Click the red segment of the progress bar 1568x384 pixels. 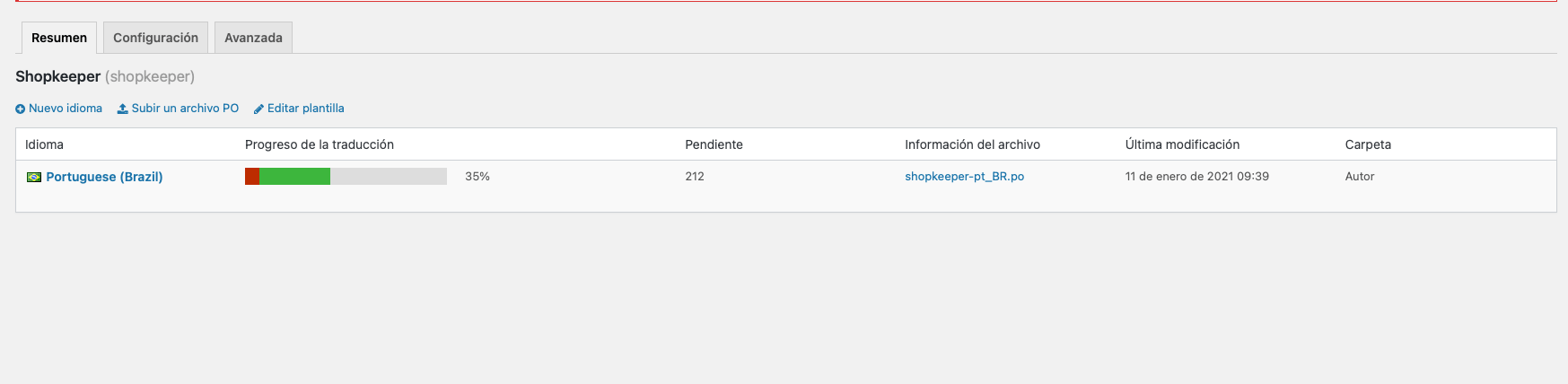[252, 176]
